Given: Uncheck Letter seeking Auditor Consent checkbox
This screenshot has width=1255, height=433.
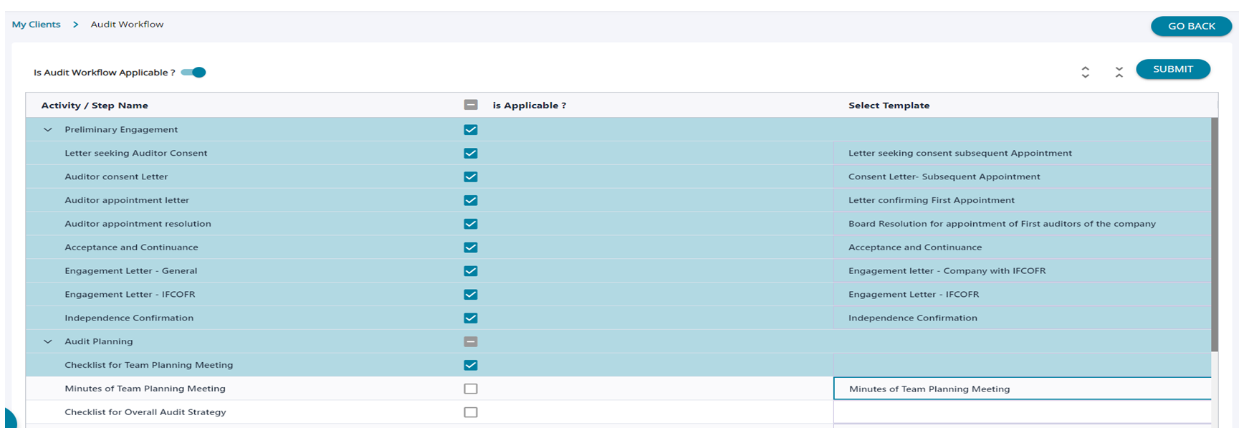Looking at the screenshot, I should 471,153.
